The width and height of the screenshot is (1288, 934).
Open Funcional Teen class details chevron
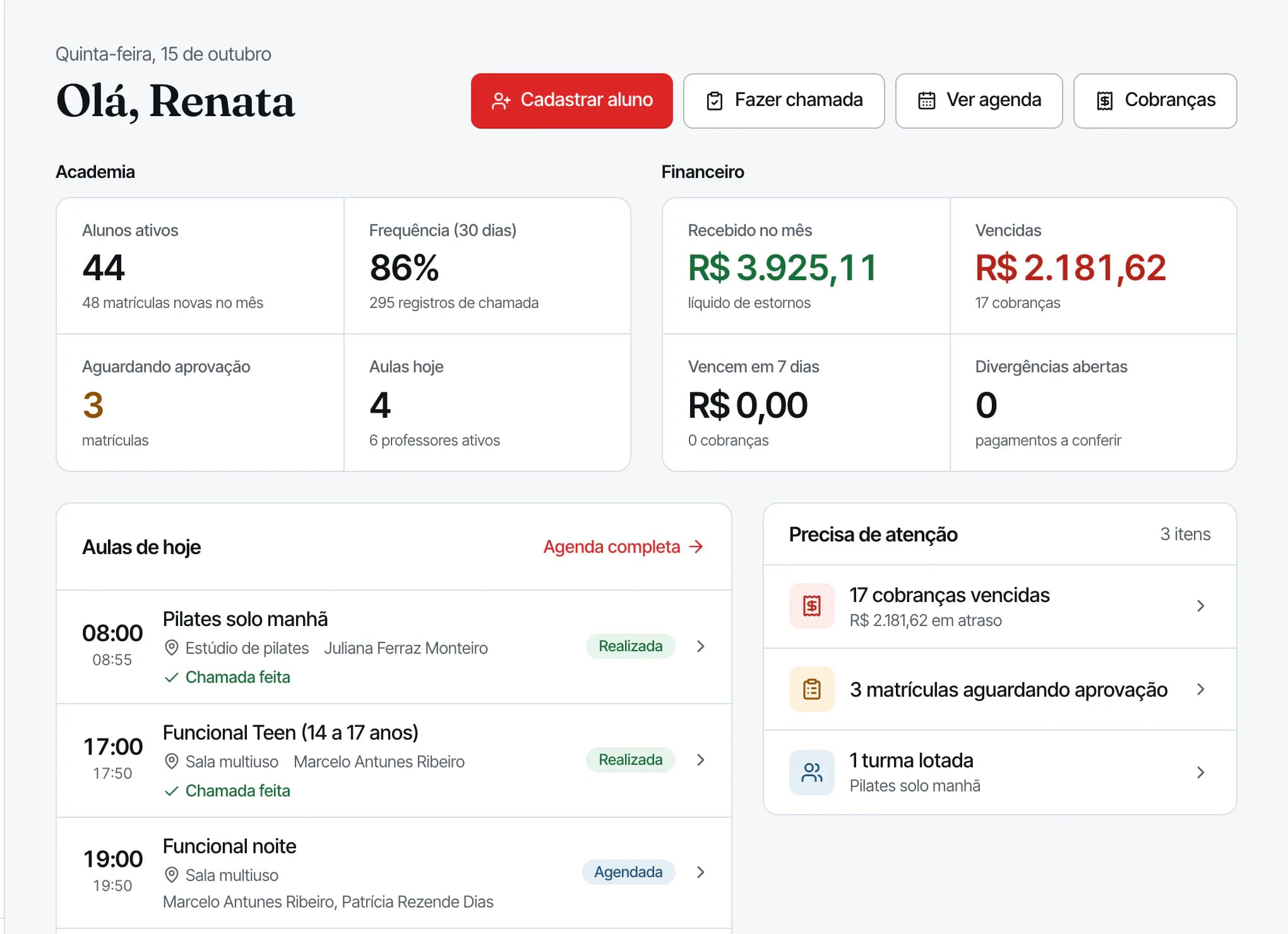tap(700, 760)
